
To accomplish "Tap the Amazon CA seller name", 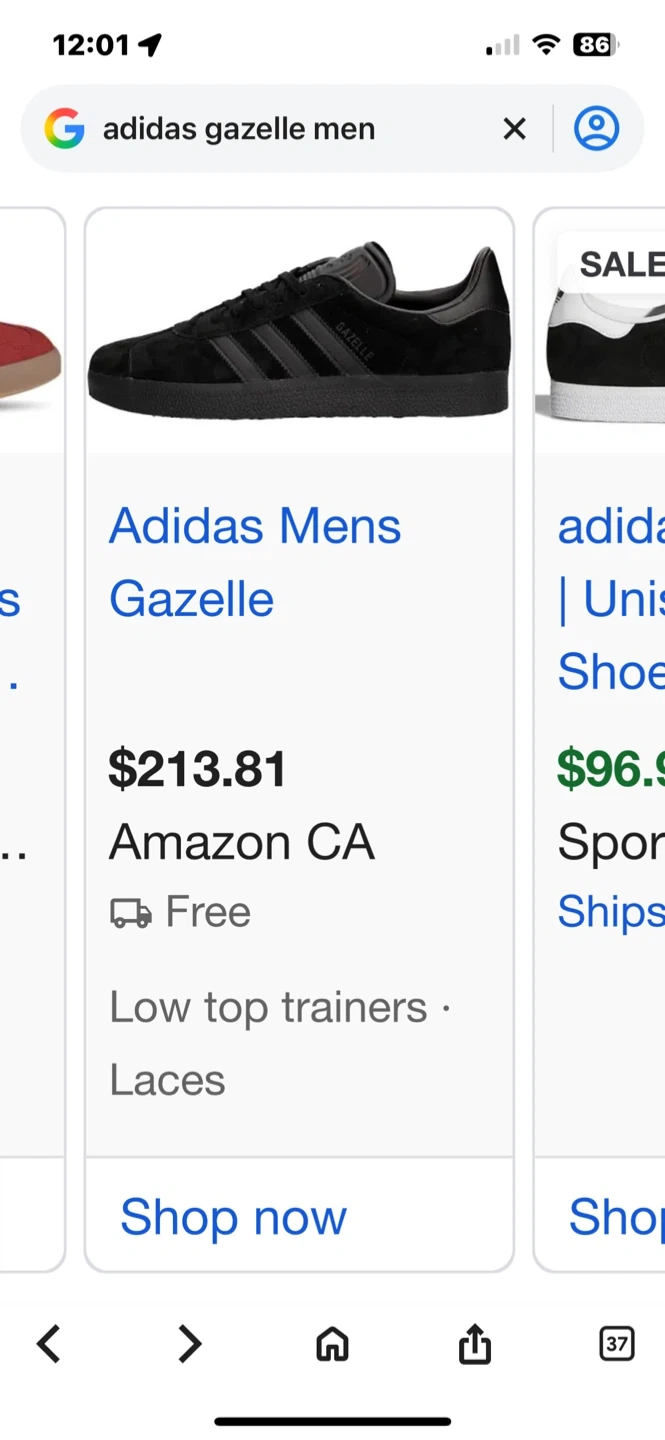I will (x=241, y=842).
